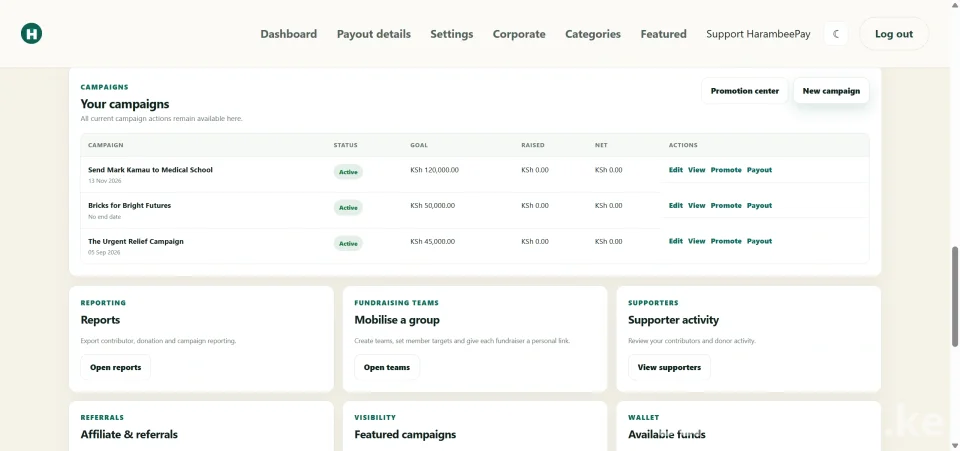Click Bricks for Bright Futures title
The height and width of the screenshot is (451, 960).
pyautogui.click(x=129, y=205)
